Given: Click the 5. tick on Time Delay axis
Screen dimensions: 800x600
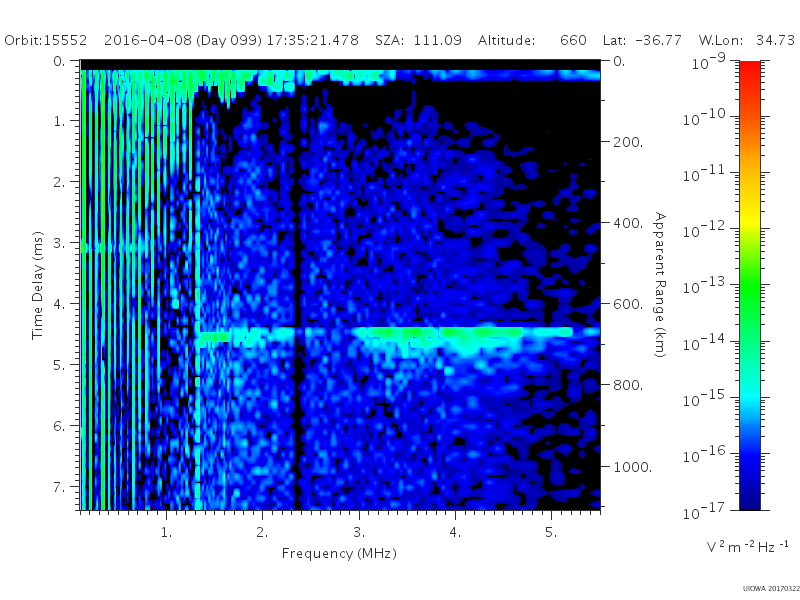Looking at the screenshot, I should [59, 365].
